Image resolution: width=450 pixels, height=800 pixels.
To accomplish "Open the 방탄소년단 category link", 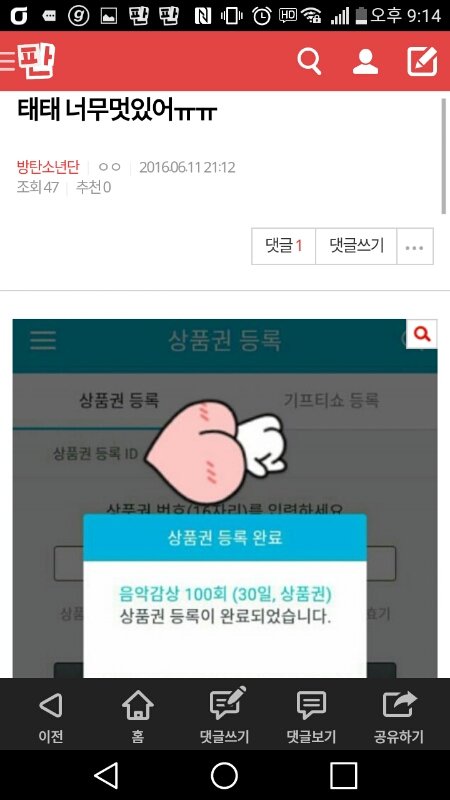I will (x=48, y=167).
